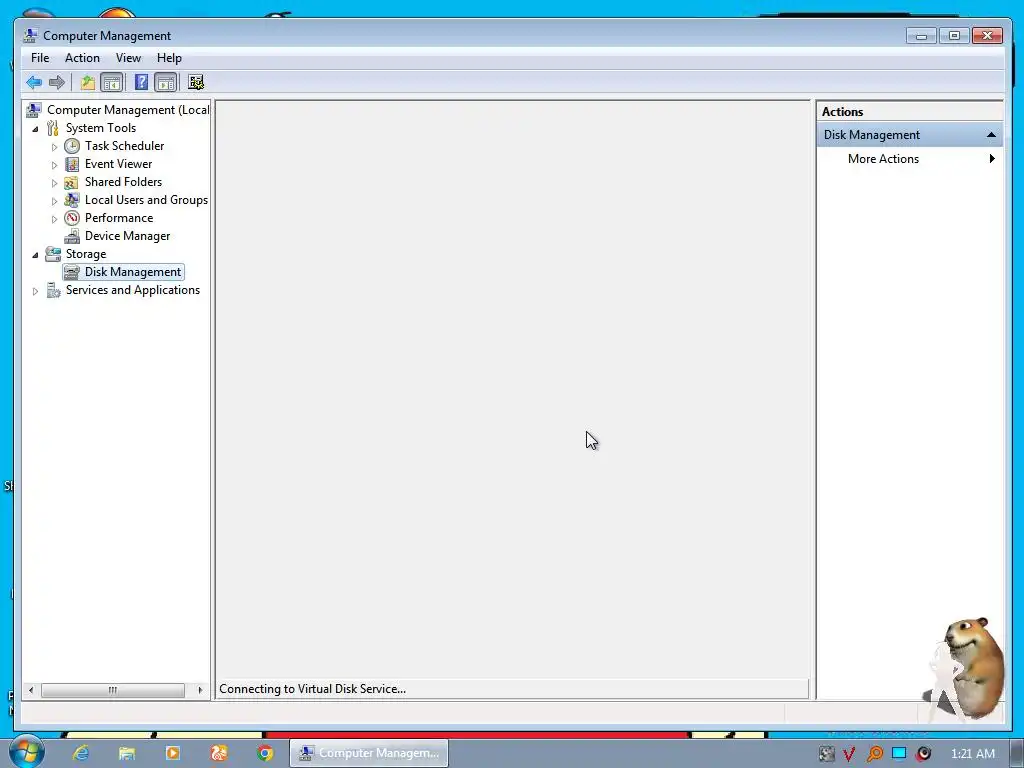Collapse the System Tools node

tap(35, 129)
